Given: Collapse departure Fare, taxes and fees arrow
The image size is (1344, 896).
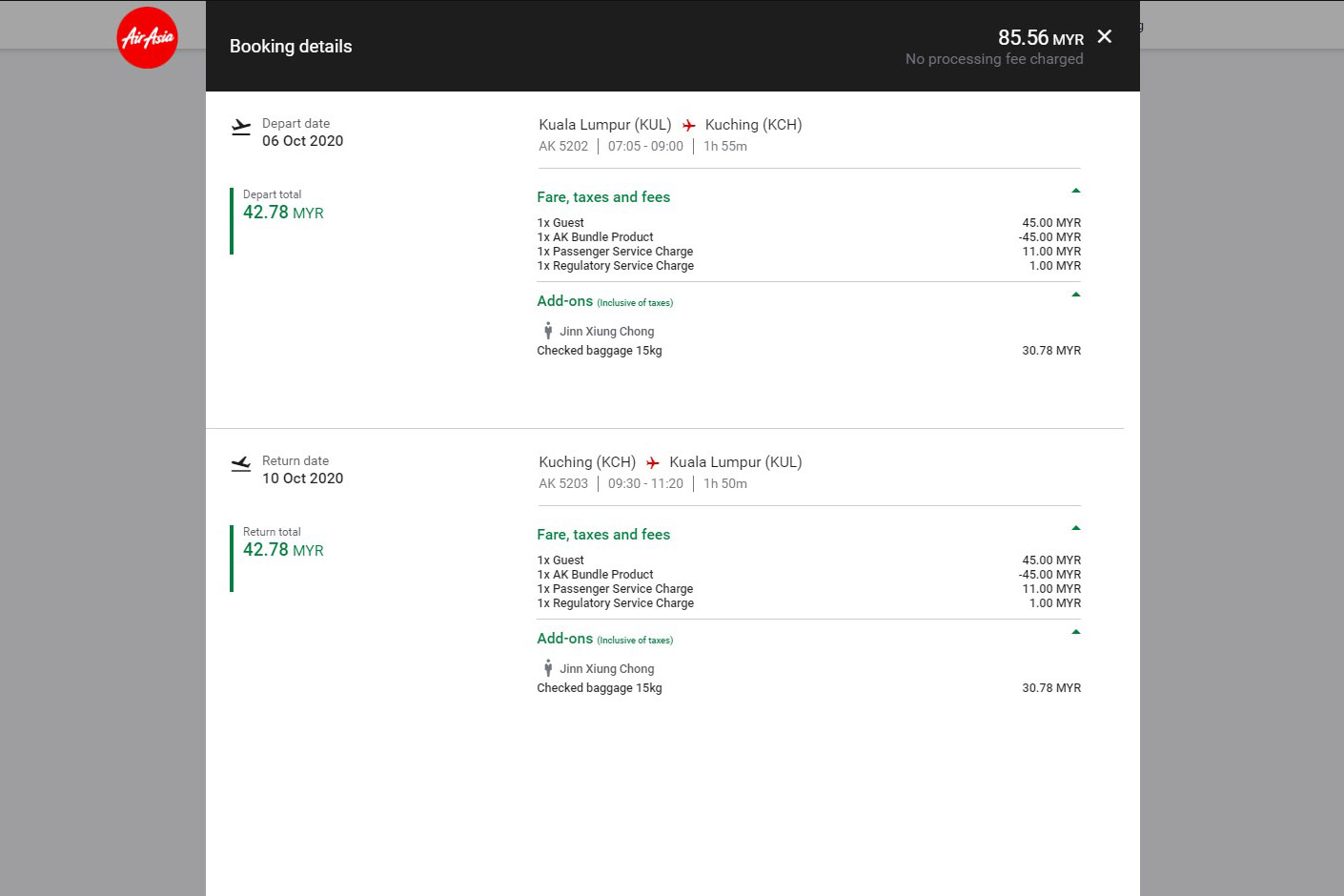Looking at the screenshot, I should click(1075, 191).
